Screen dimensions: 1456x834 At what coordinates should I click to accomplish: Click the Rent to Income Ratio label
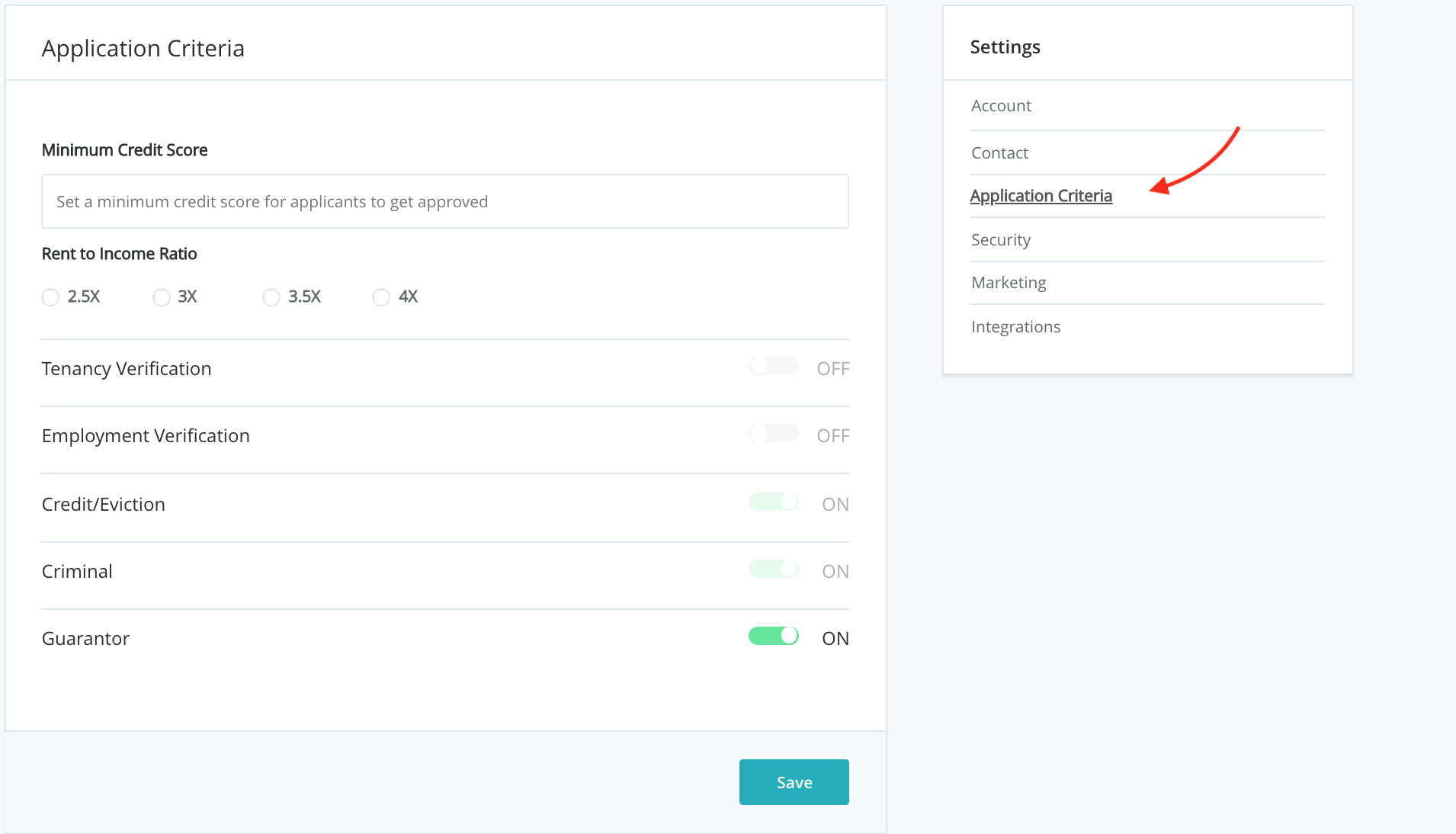[119, 254]
